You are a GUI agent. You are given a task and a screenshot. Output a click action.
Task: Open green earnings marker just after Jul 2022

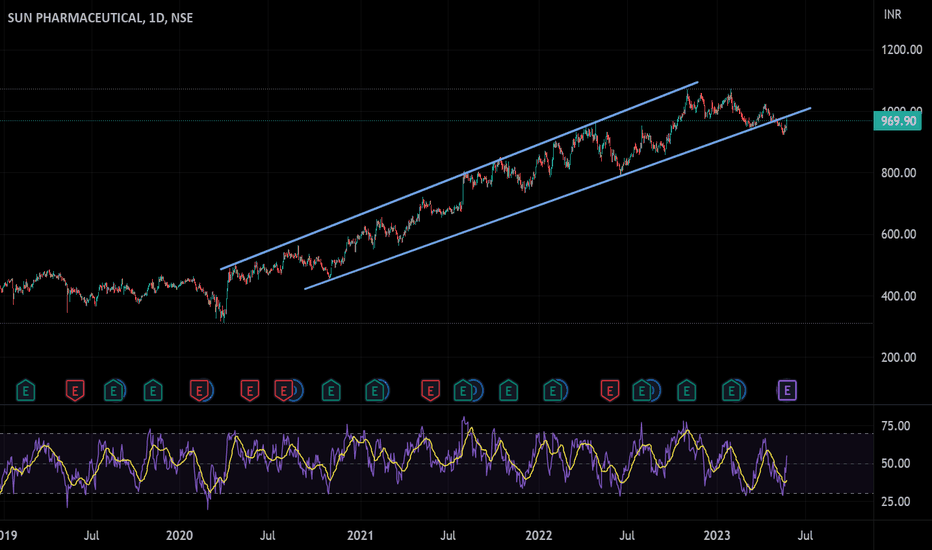click(641, 391)
